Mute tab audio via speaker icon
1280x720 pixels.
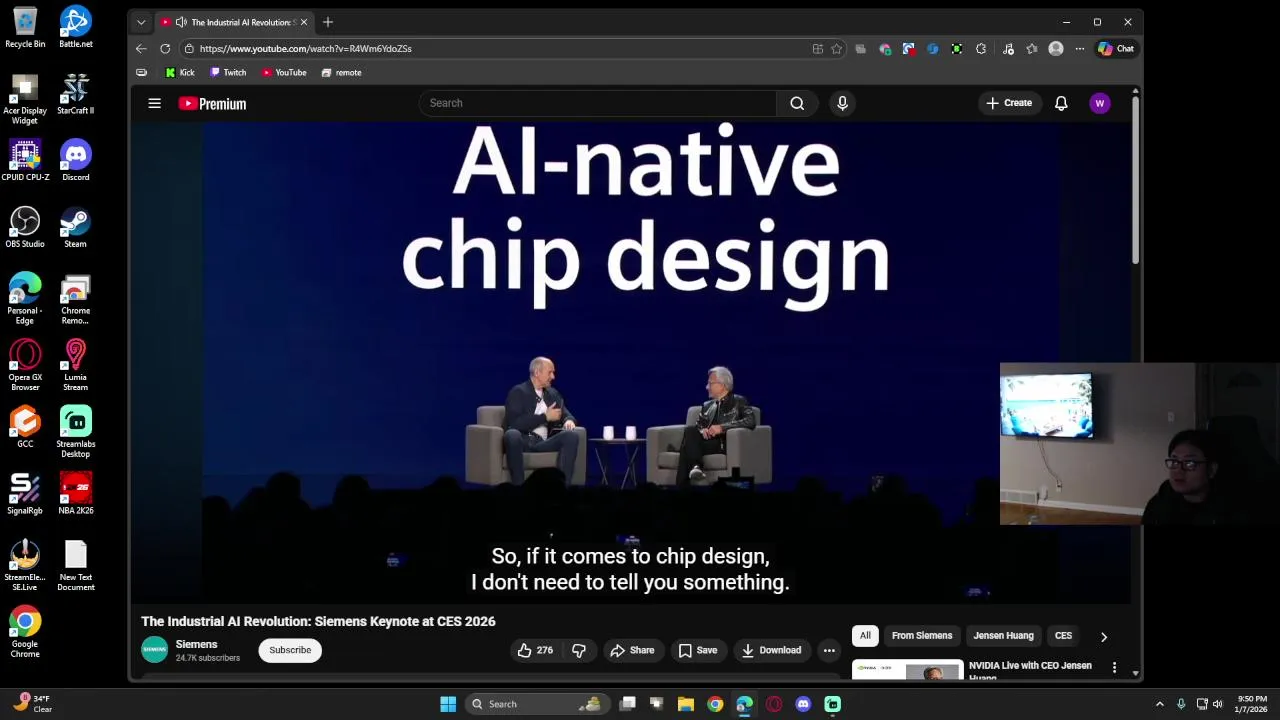tap(181, 22)
